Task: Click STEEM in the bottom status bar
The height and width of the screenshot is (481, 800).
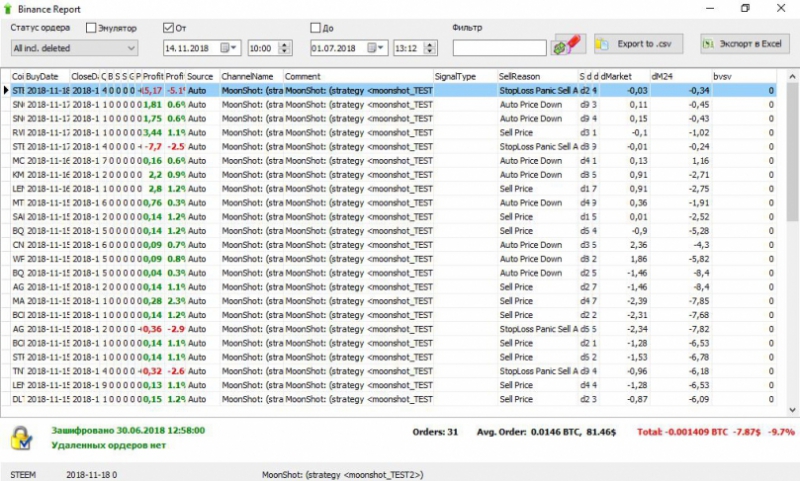Action: [23, 475]
